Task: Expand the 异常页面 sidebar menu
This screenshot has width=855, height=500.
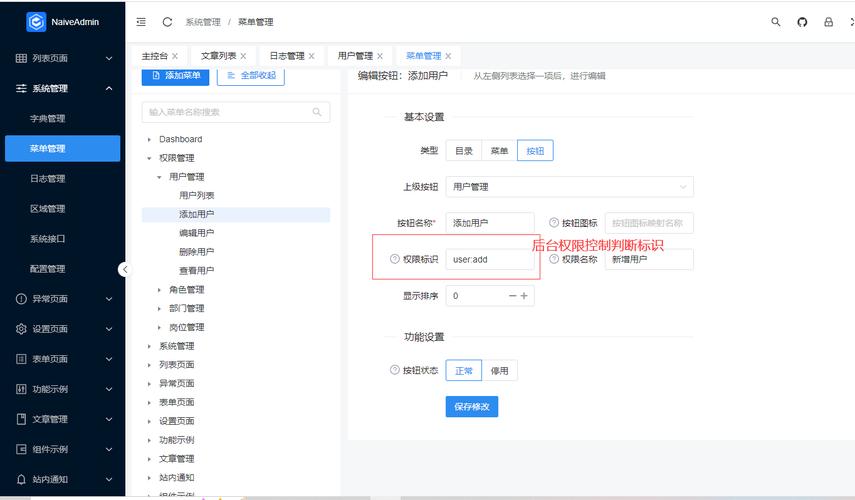Action: 63,299
